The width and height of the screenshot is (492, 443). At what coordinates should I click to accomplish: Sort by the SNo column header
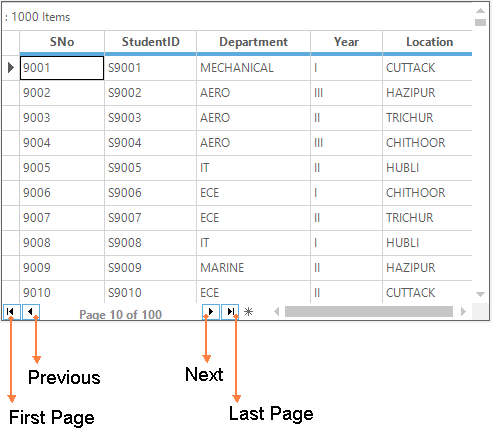[62, 42]
